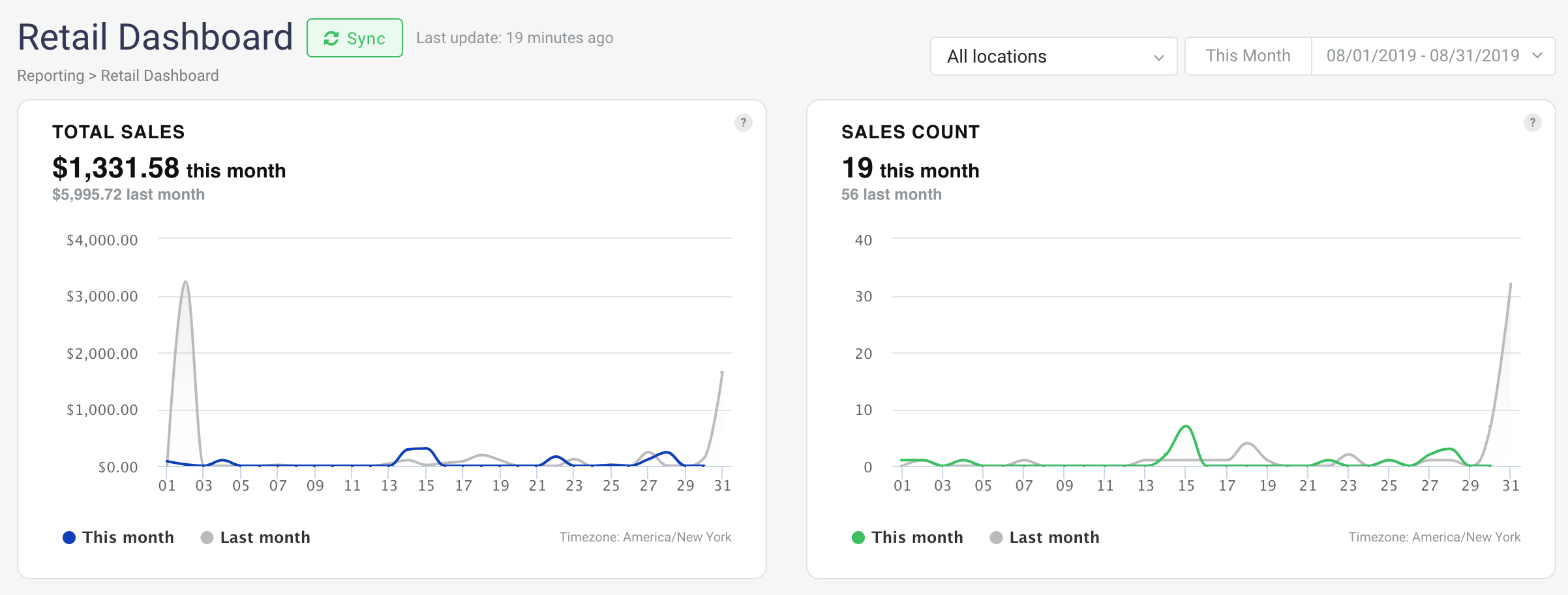Click Timezone: America/New York under Total Sales
The image size is (1568, 595).
coord(646,537)
